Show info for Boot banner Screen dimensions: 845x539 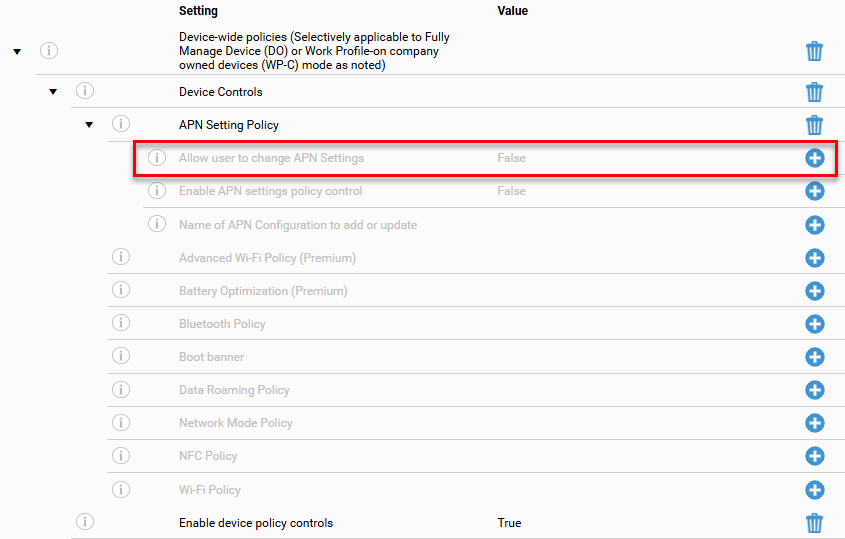click(121, 356)
